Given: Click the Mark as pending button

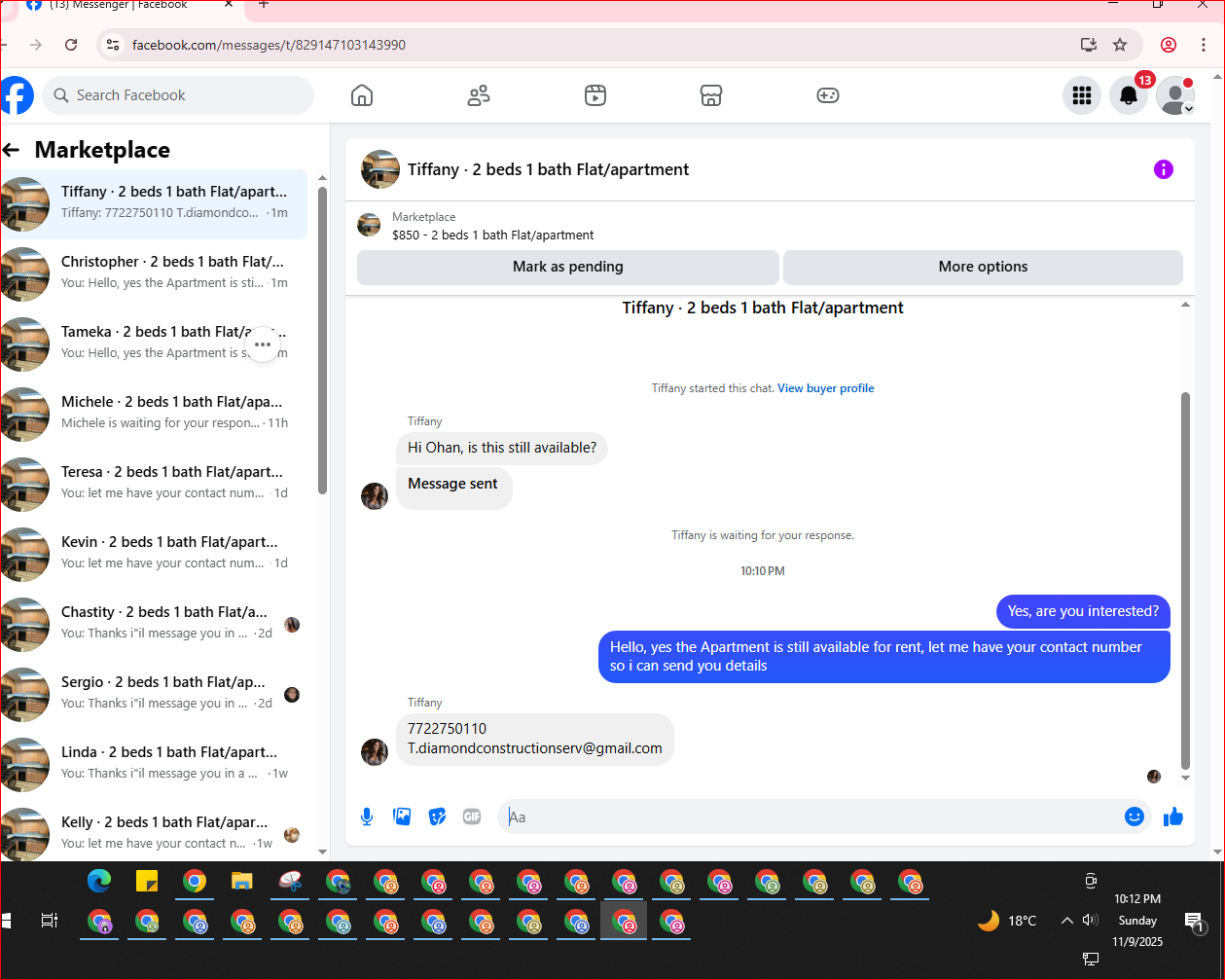Looking at the screenshot, I should (x=568, y=267).
